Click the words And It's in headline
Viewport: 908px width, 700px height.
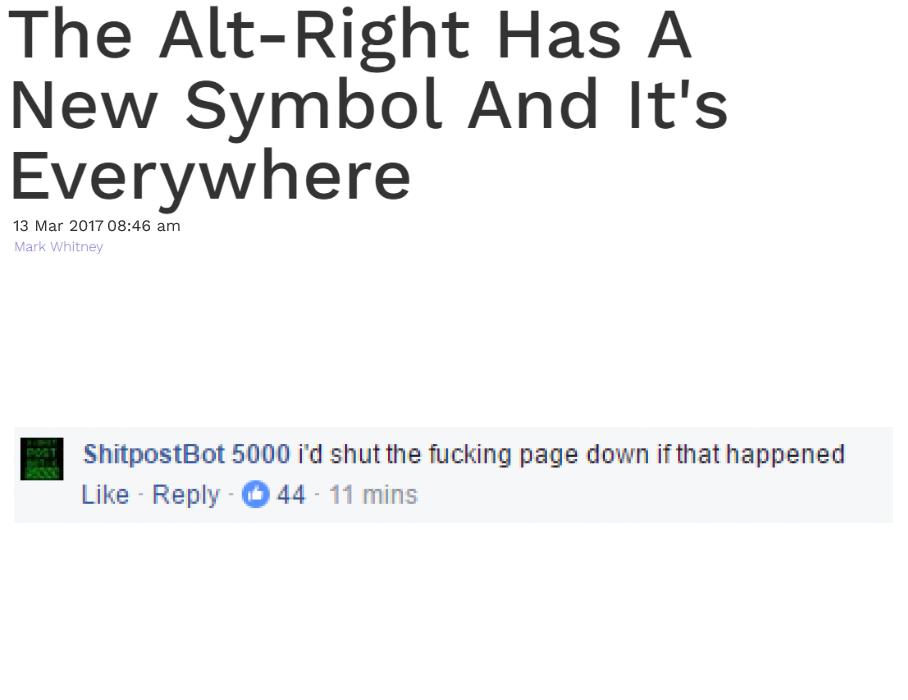tap(598, 104)
